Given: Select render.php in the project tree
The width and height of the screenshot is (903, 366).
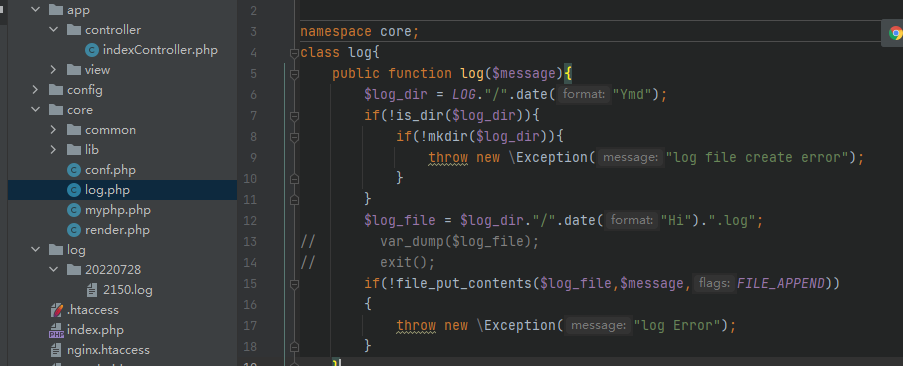Looking at the screenshot, I should click(x=117, y=230).
